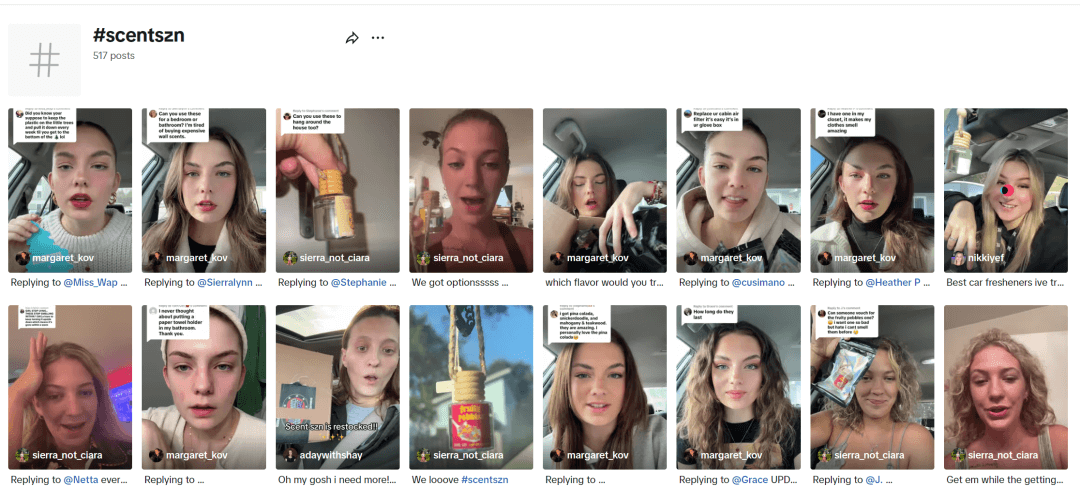Click adaywithshay's profile avatar
This screenshot has height=501, width=1080.
tap(289, 455)
